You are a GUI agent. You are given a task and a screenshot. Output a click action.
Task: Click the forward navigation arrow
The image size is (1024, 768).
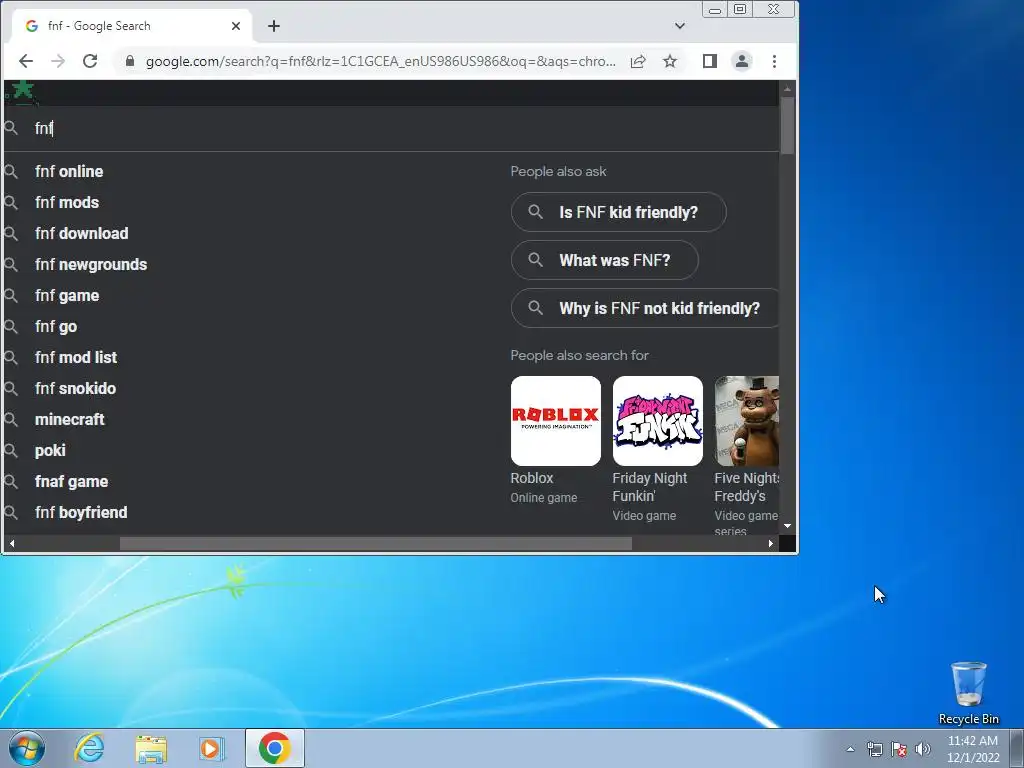click(58, 61)
